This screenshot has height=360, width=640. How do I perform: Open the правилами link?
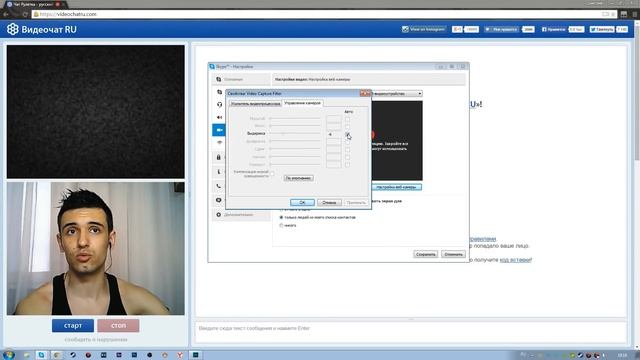482,239
